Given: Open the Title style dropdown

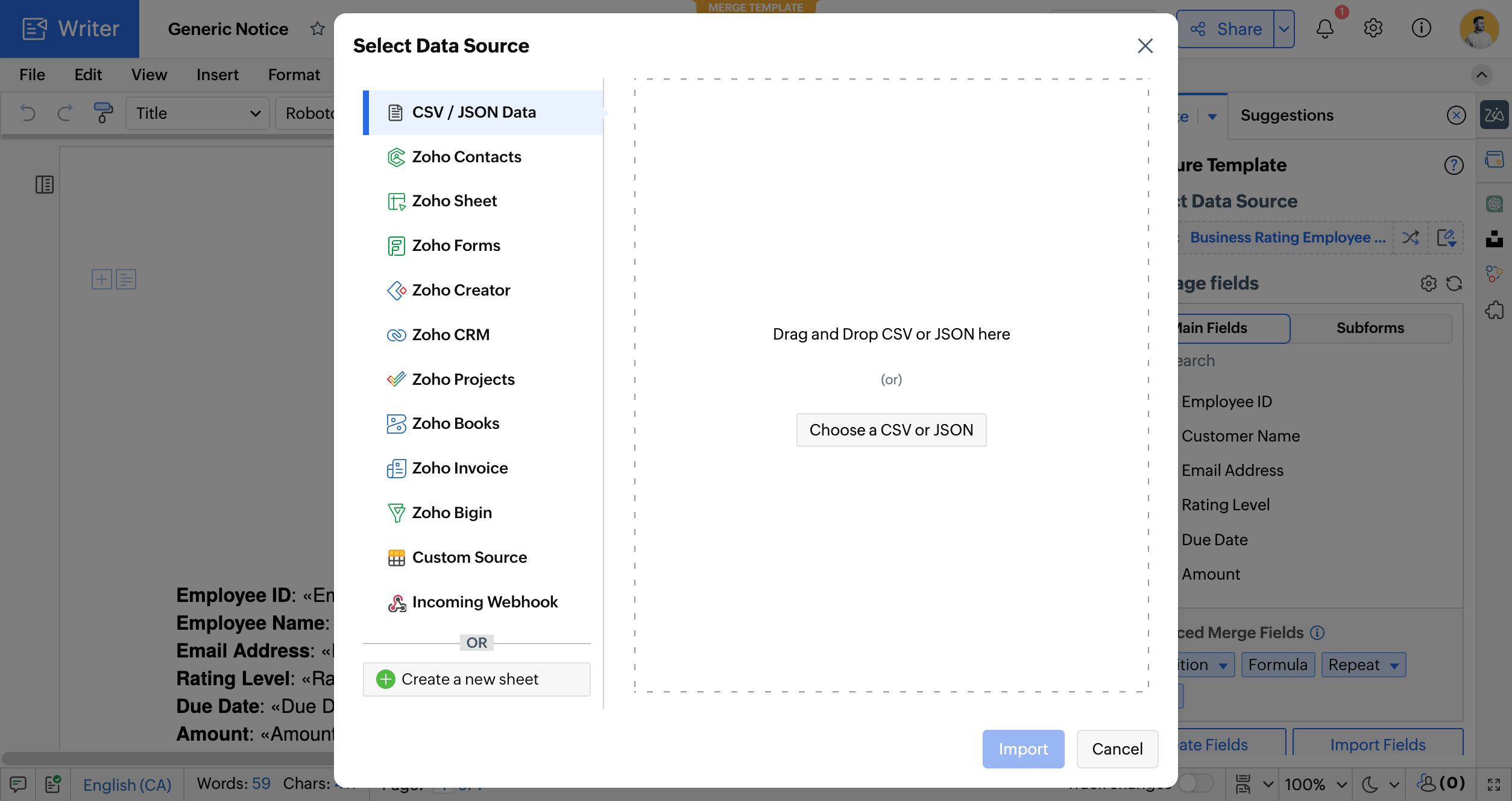Looking at the screenshot, I should tap(198, 113).
